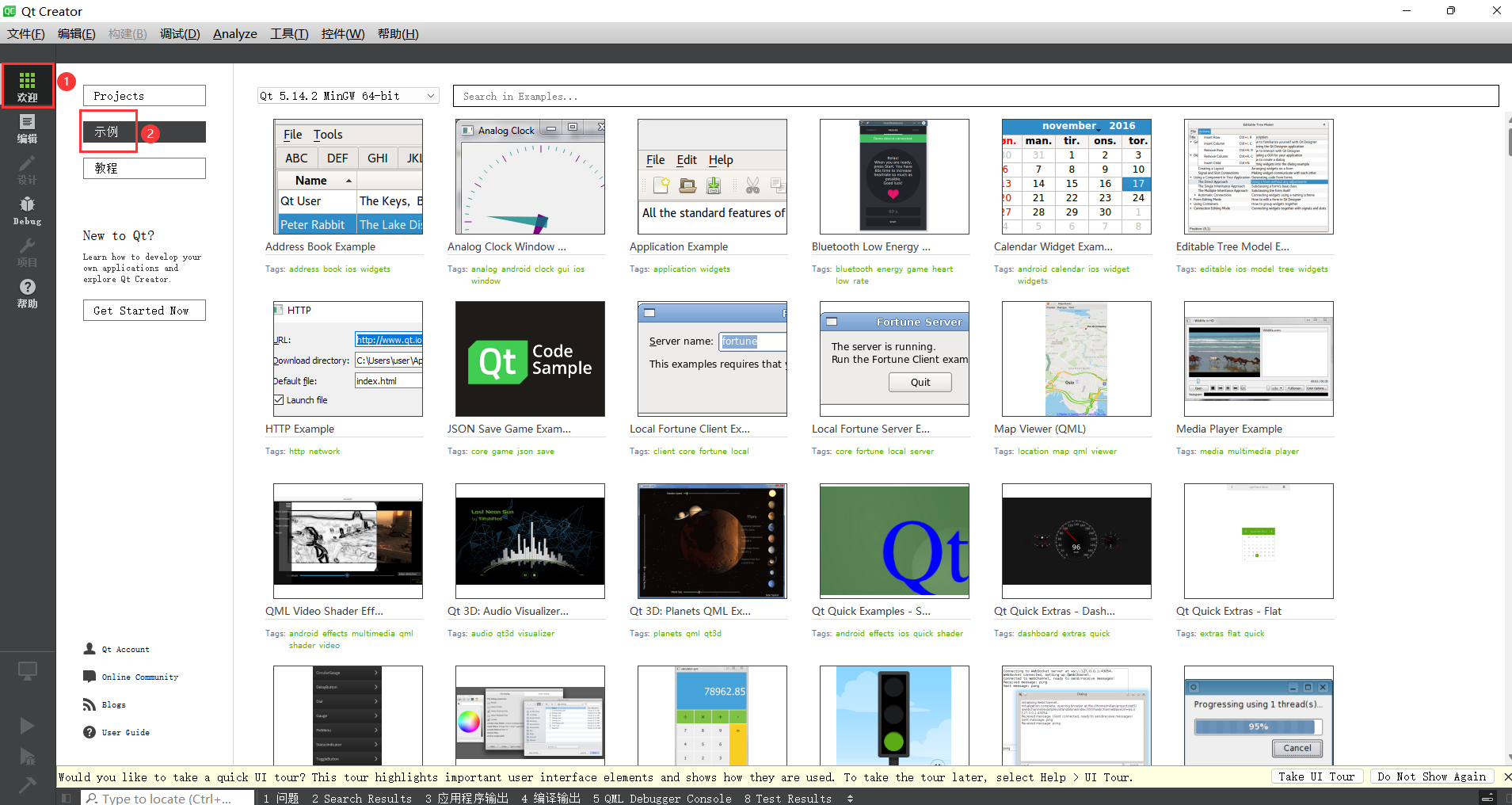Image resolution: width=1512 pixels, height=805 pixels.
Task: Open the 编辑(E) menu
Action: point(77,34)
